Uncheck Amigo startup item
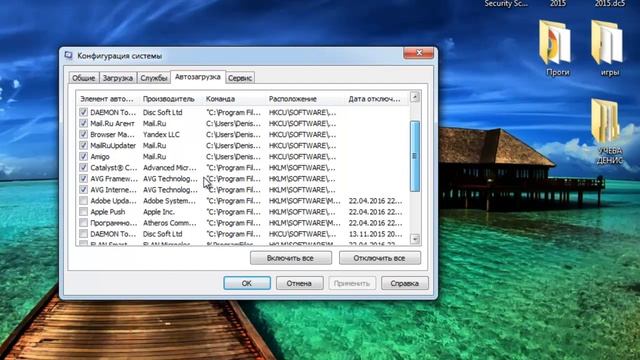The height and width of the screenshot is (360, 640). point(83,156)
